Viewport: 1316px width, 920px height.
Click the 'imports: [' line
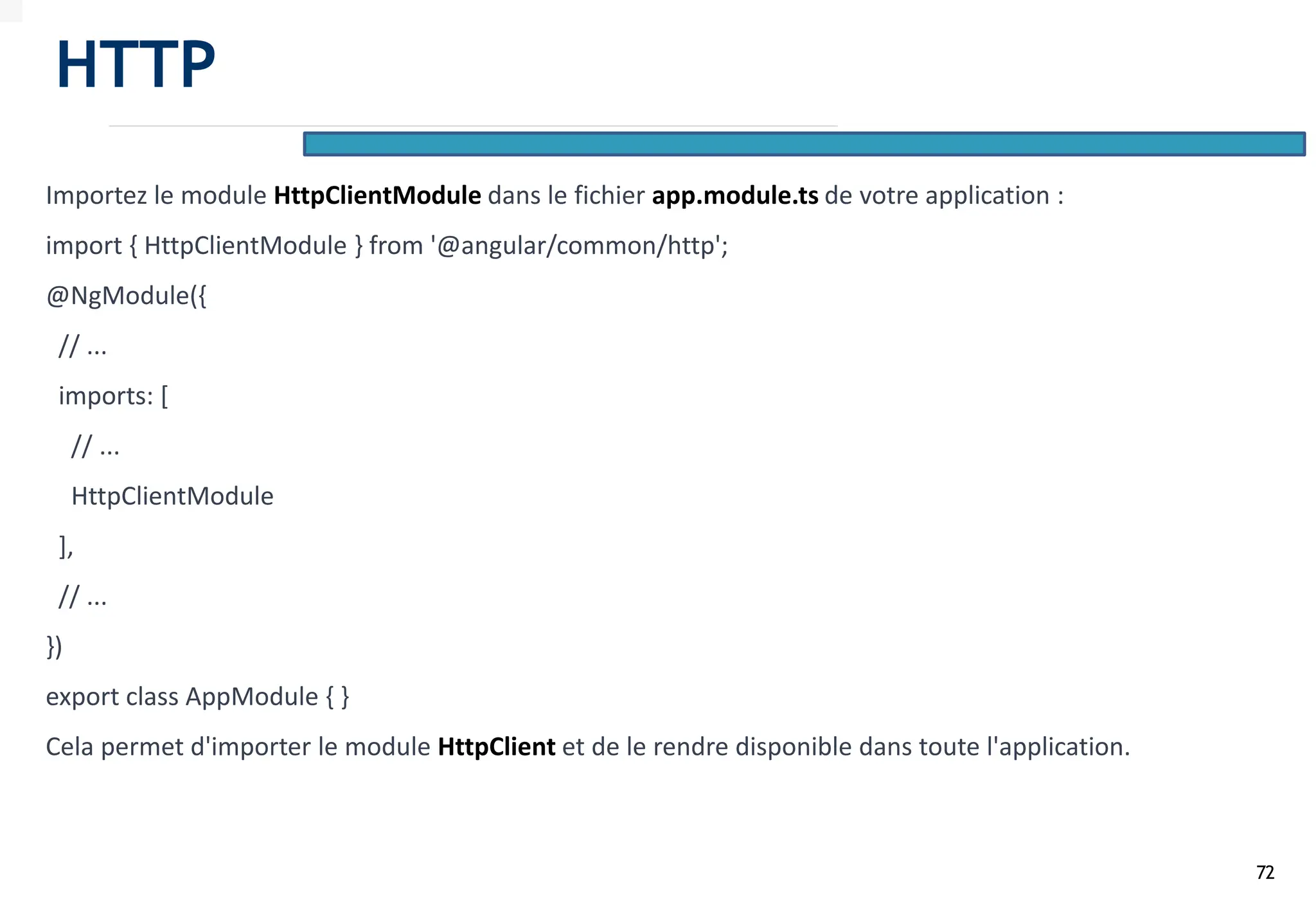[113, 396]
